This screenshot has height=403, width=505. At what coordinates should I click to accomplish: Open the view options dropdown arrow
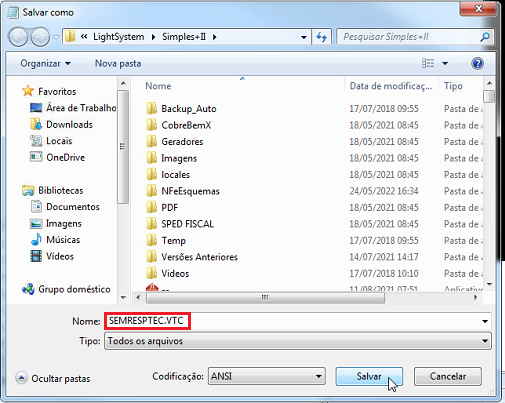[x=445, y=63]
